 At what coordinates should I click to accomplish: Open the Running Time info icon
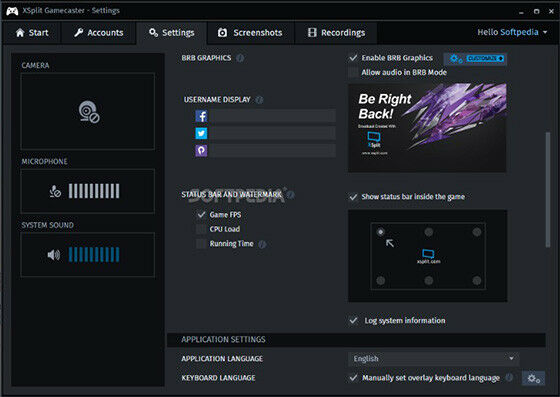262,244
